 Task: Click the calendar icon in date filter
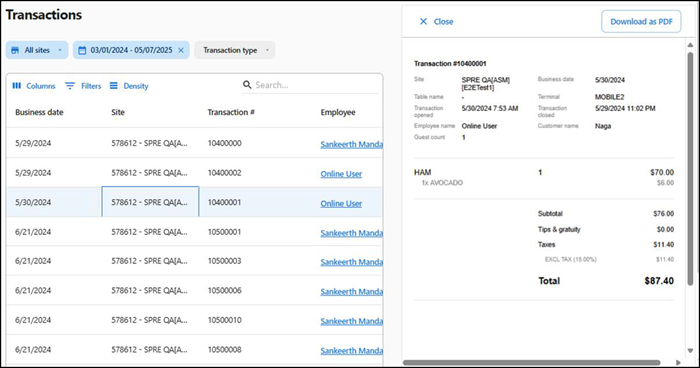coord(82,50)
